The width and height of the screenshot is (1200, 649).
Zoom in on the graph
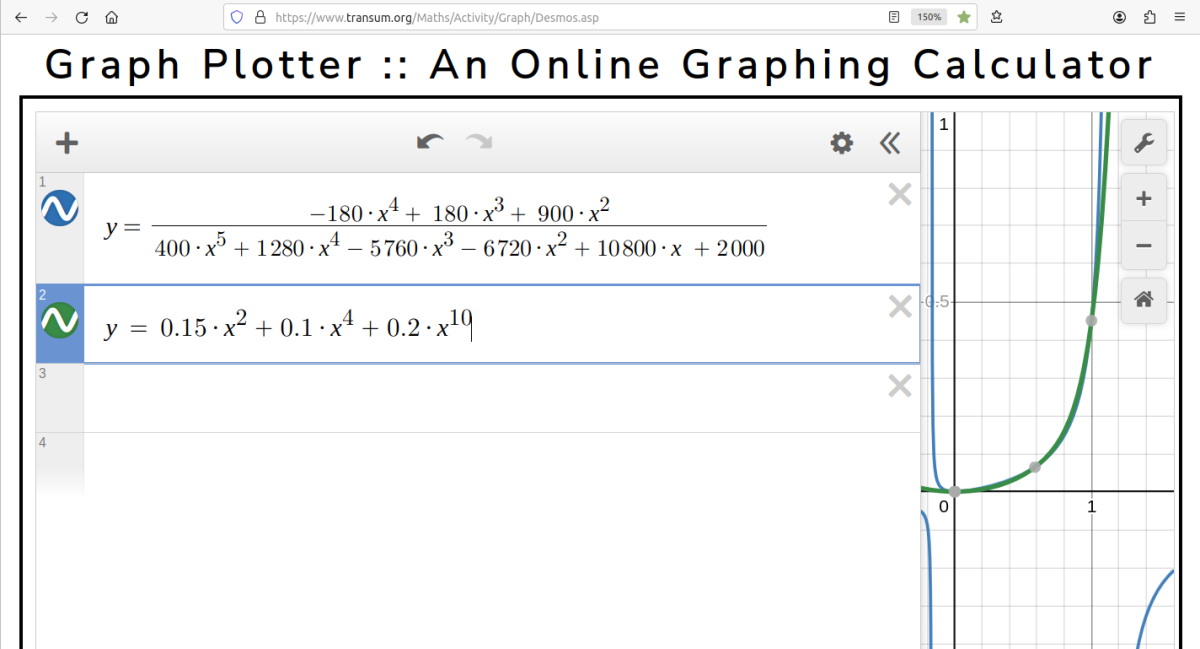1144,199
